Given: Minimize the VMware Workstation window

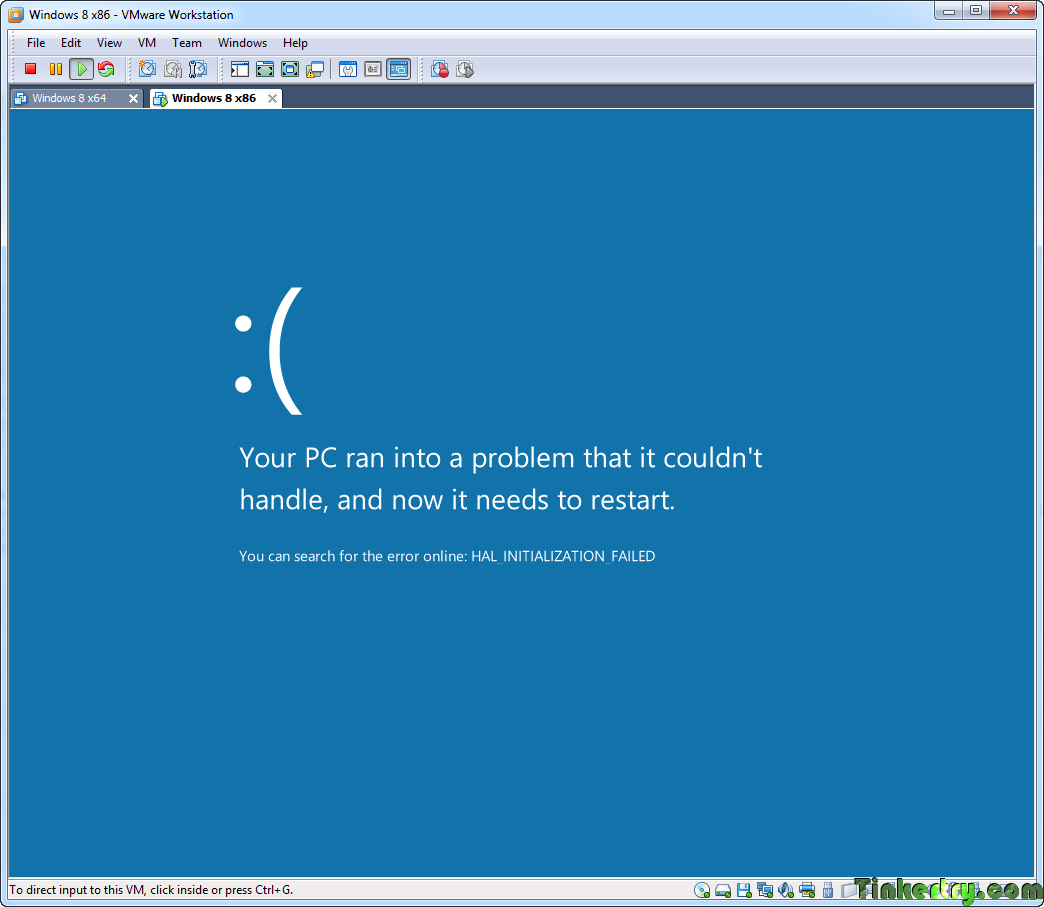Looking at the screenshot, I should click(x=949, y=11).
